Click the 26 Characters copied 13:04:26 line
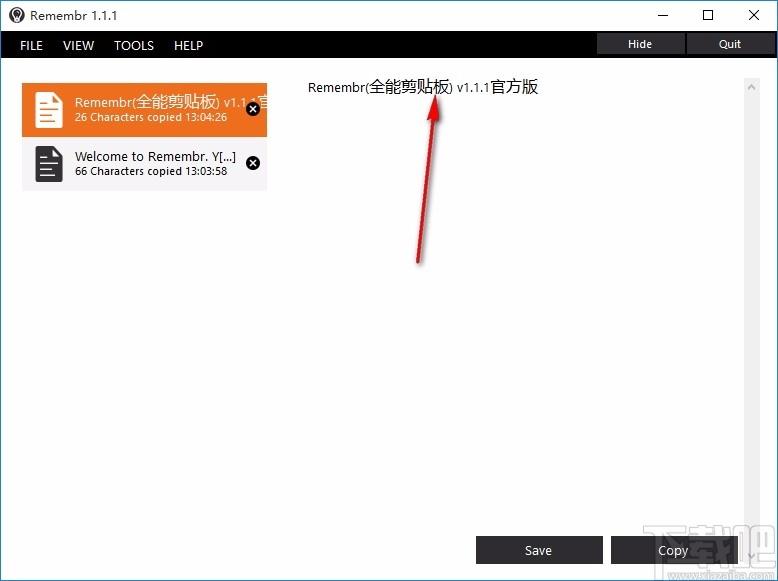 (x=151, y=118)
